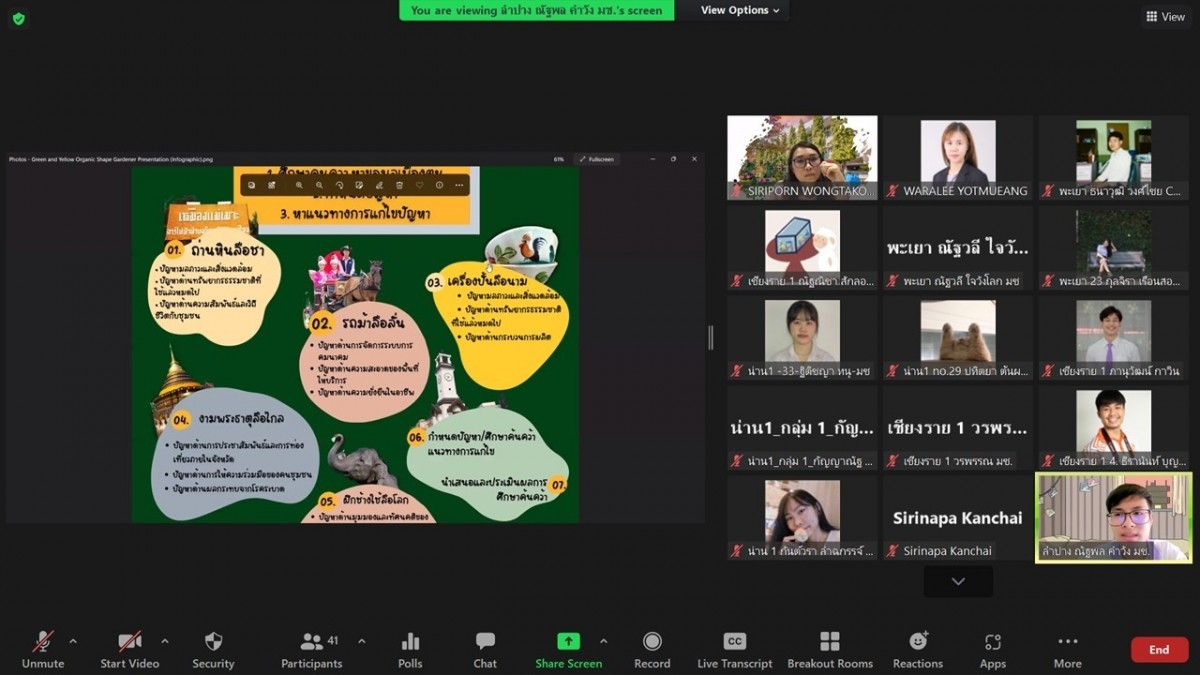This screenshot has height=675, width=1200.
Task: Click the green encryption shield icon
Action: [x=19, y=18]
